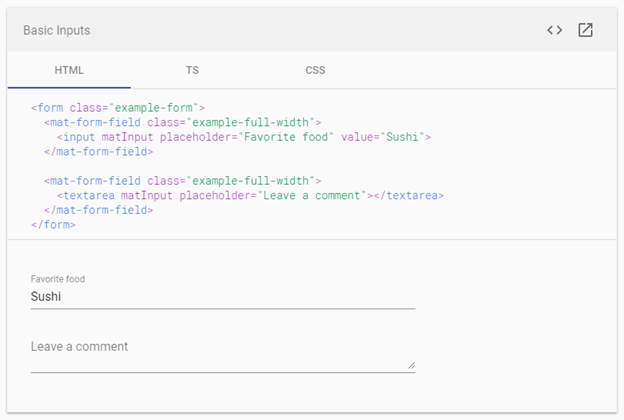Click the opening form tag code line
The height and width of the screenshot is (420, 624).
tap(118, 107)
